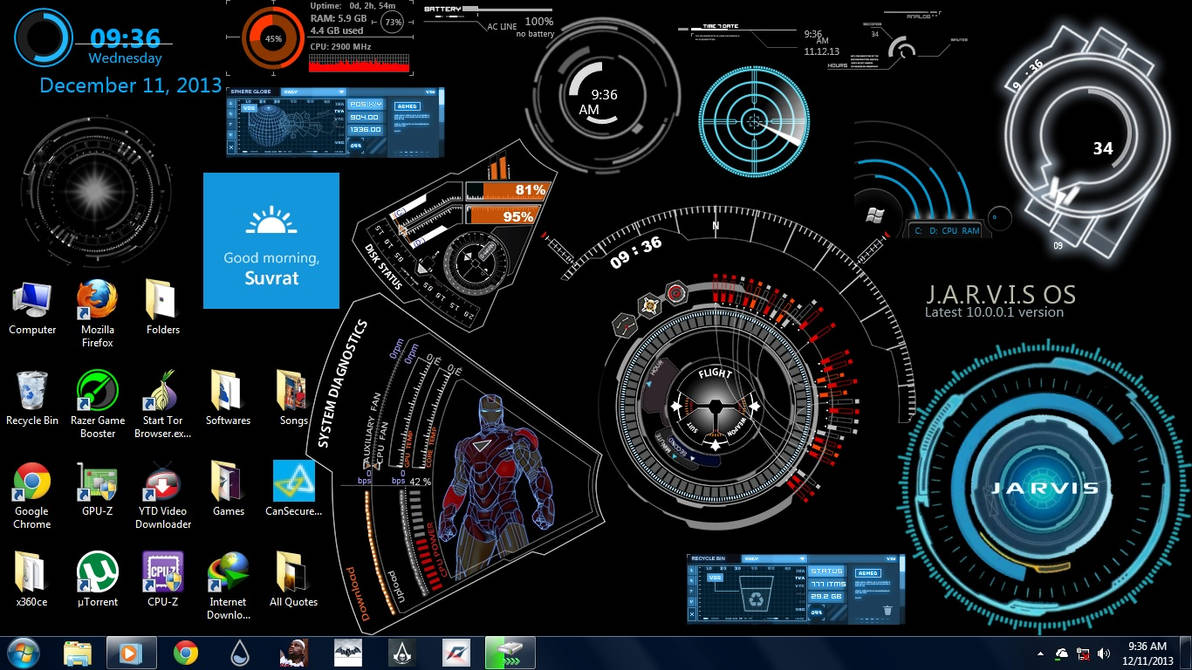
Task: Launch Razer Game Booster
Action: (96, 390)
